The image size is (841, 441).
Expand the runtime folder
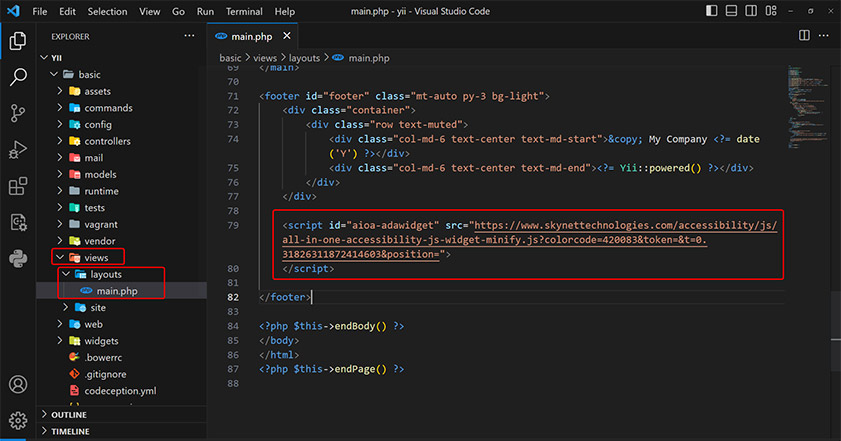click(121, 190)
